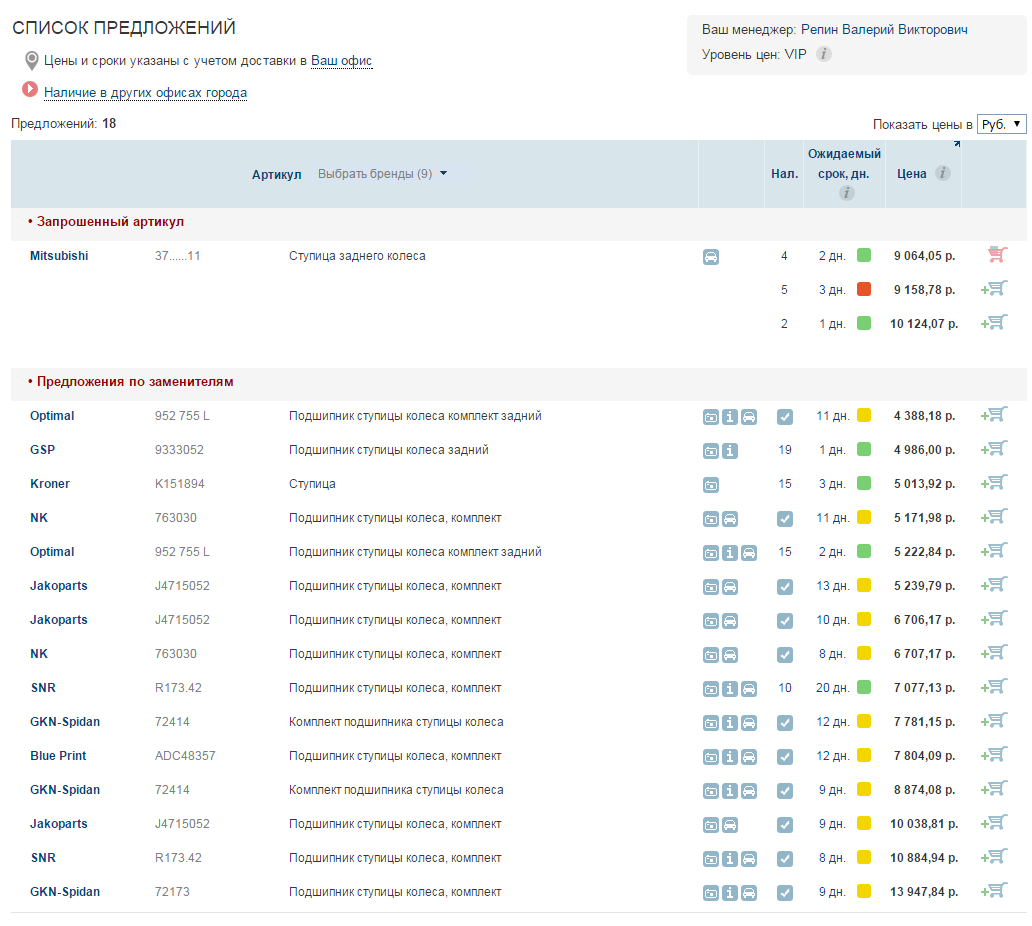Click the red delivery indicator for 3 дн.

(864, 290)
